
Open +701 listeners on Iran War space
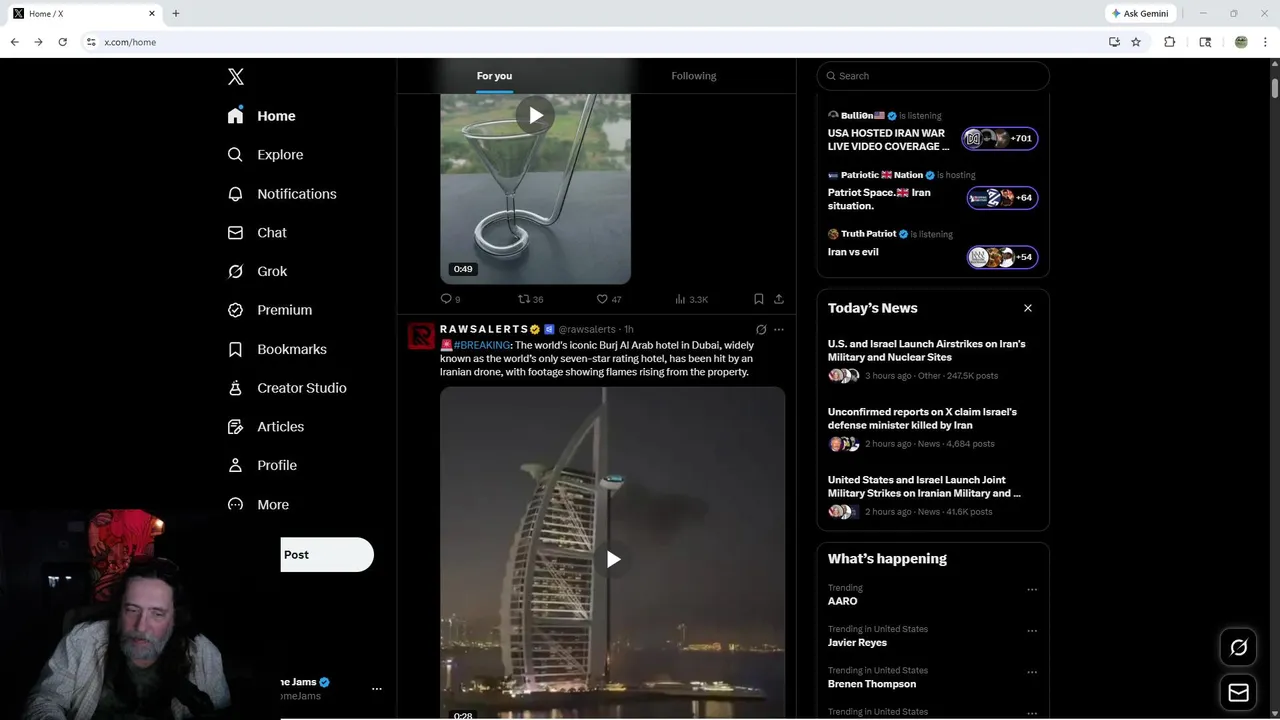click(x=1000, y=139)
